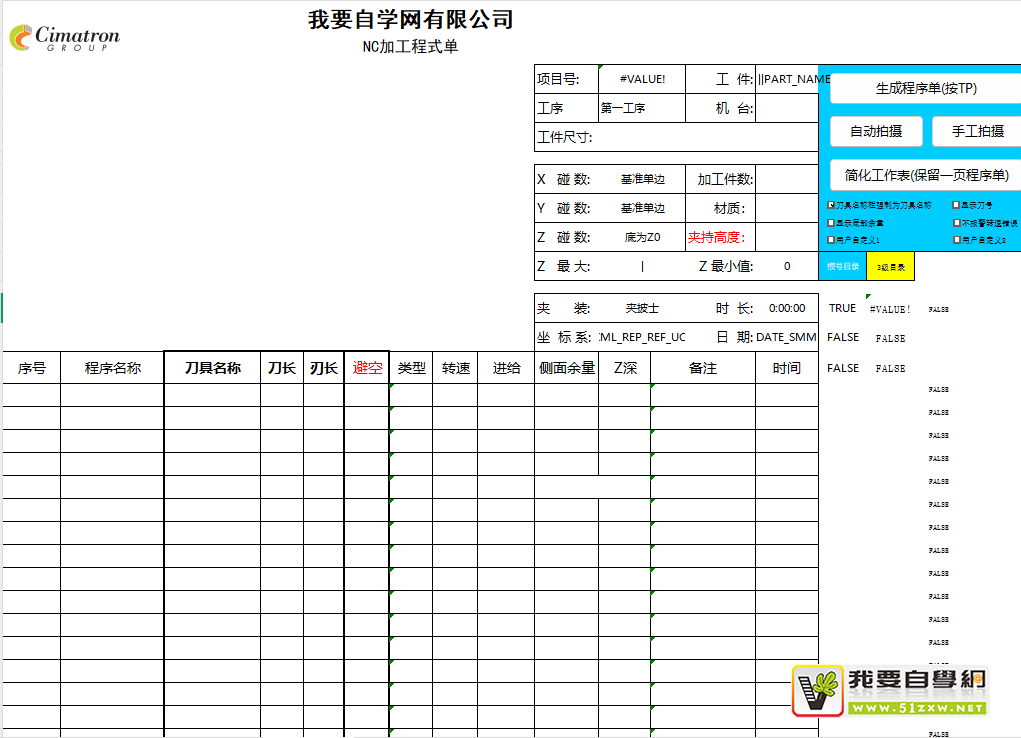
Task: Click the yellow 3级目录 cell
Action: click(x=890, y=267)
